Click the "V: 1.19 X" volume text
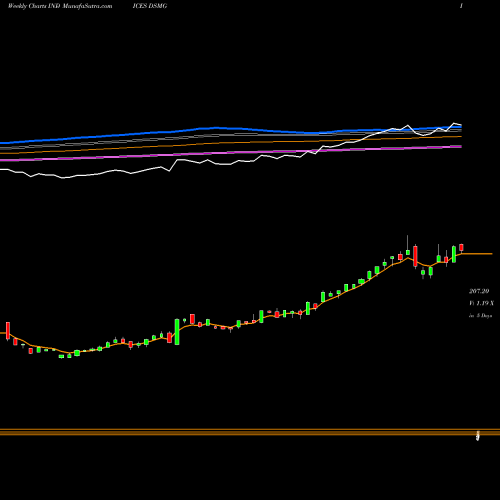Screen dimensions: 500x500 [x=481, y=303]
